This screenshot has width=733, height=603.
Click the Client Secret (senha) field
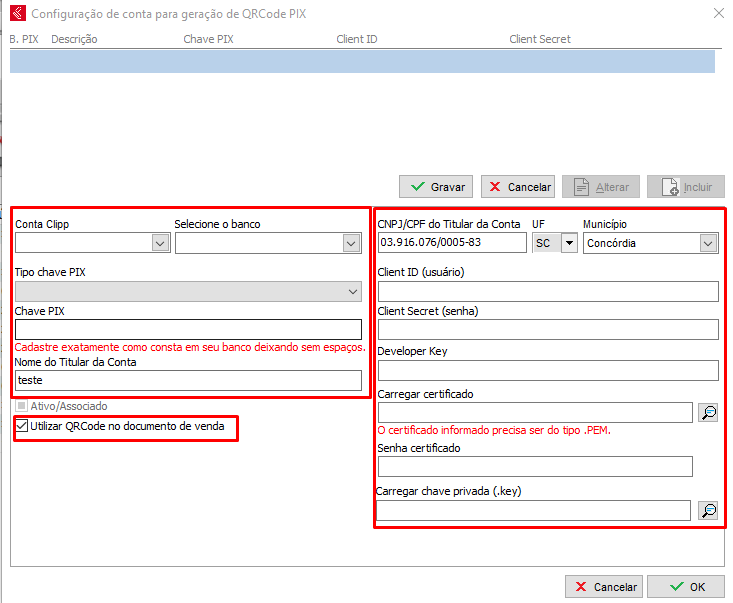(x=547, y=330)
